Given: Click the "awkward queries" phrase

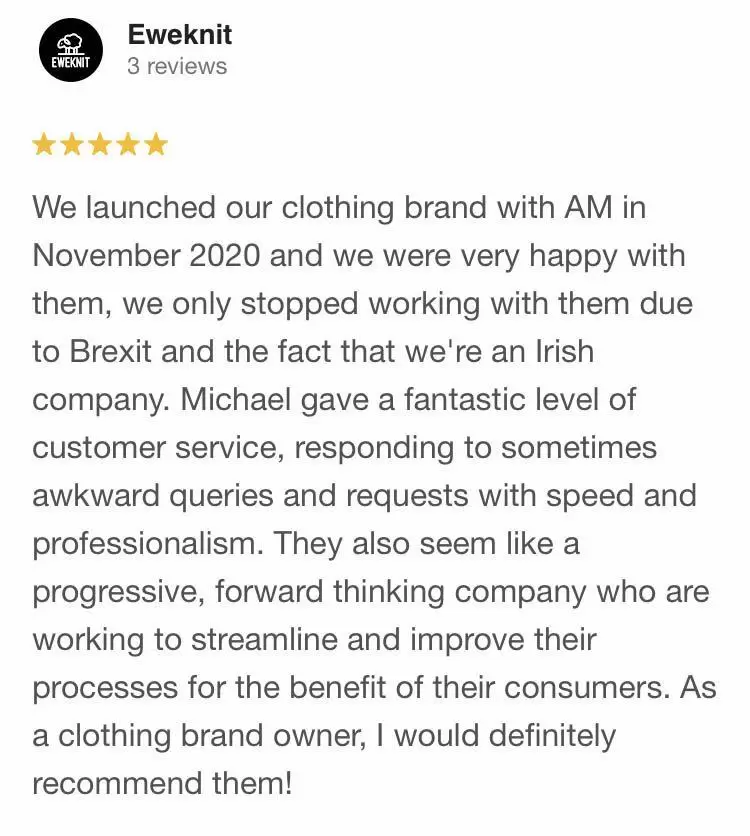Looking at the screenshot, I should click(x=153, y=496).
